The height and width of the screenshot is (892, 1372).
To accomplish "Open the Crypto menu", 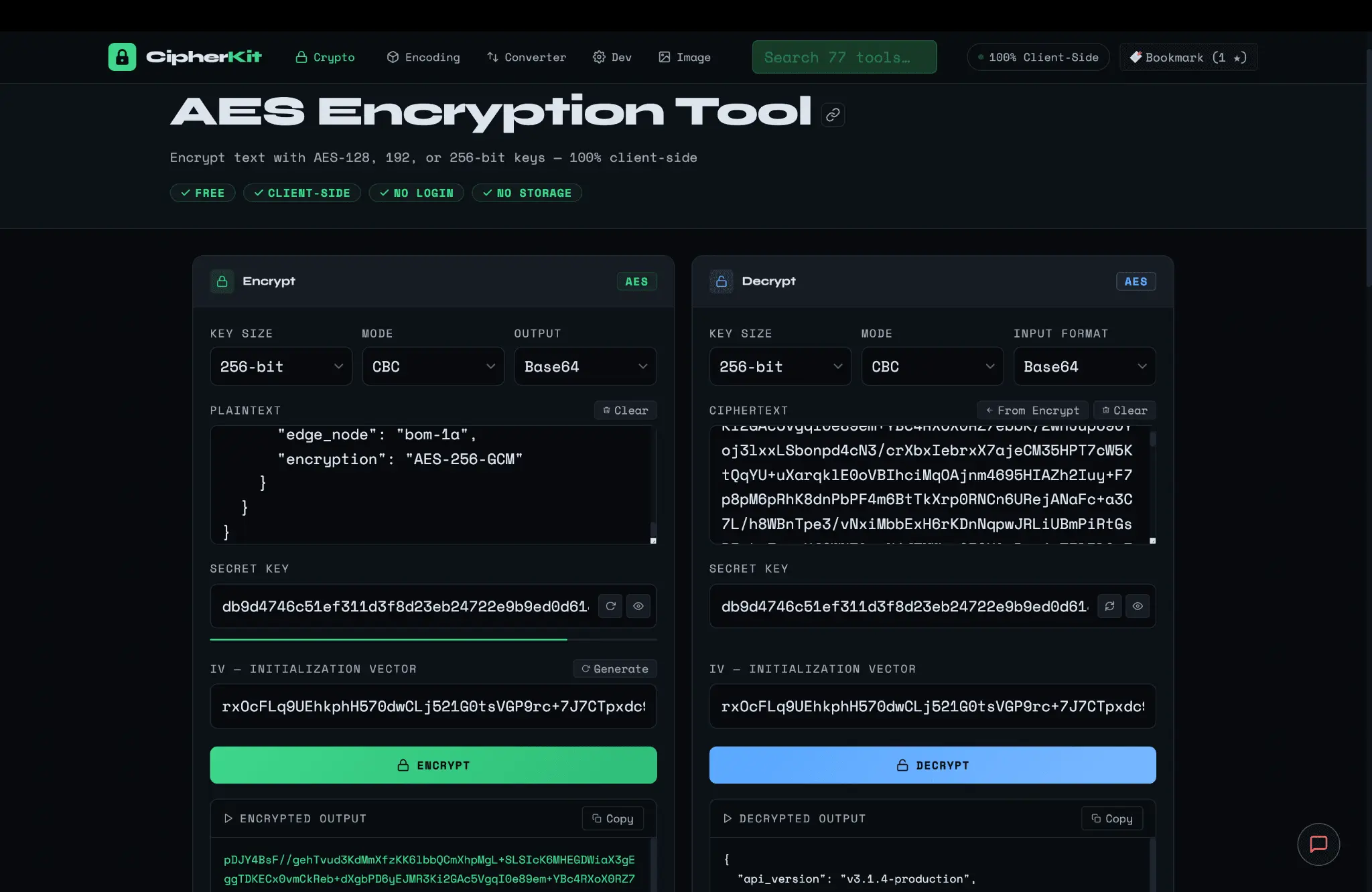I will (x=326, y=57).
